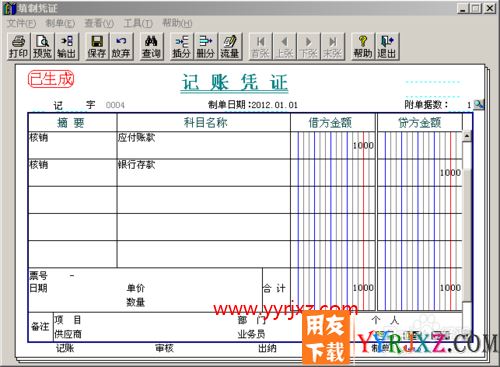This screenshot has width=500, height=367.
Task: Open the 工具 menu
Action: point(138,23)
